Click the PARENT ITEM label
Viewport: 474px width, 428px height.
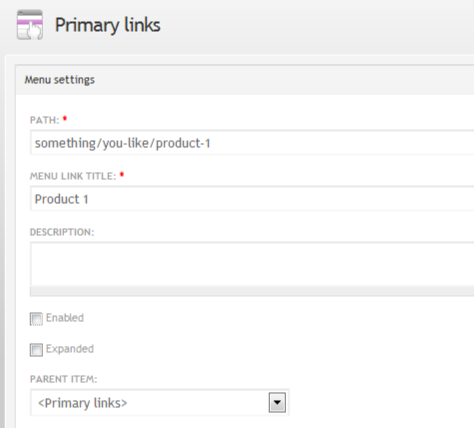(63, 379)
